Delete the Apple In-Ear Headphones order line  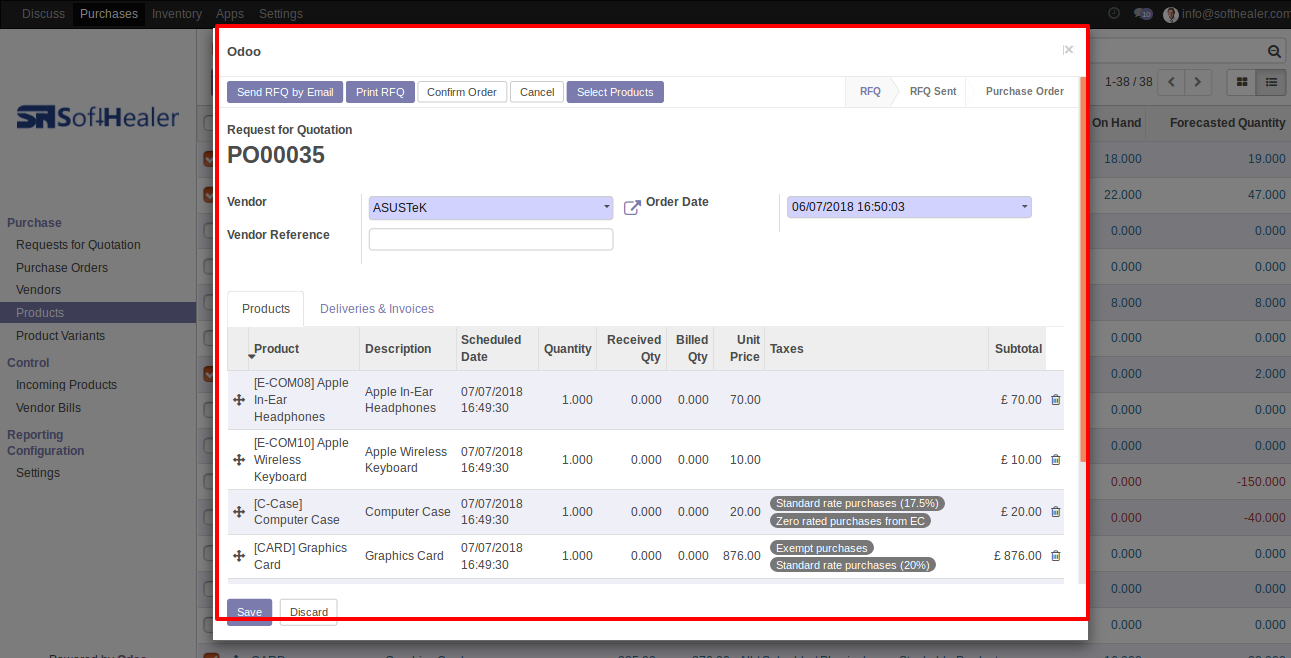click(x=1056, y=400)
